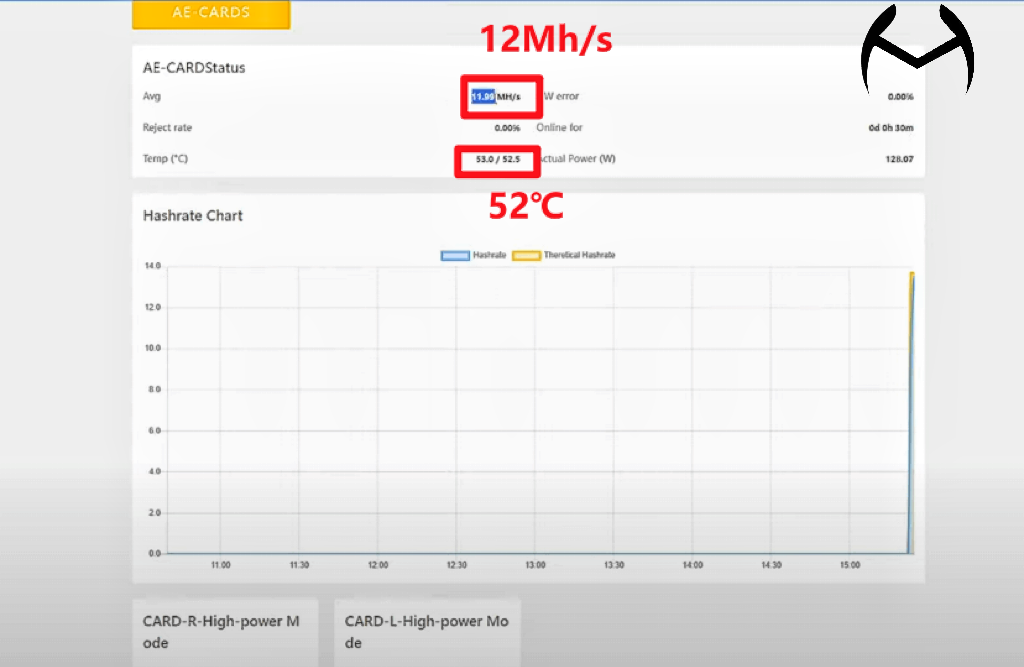Click the 14:30 time axis label
This screenshot has width=1024, height=667.
[771, 565]
